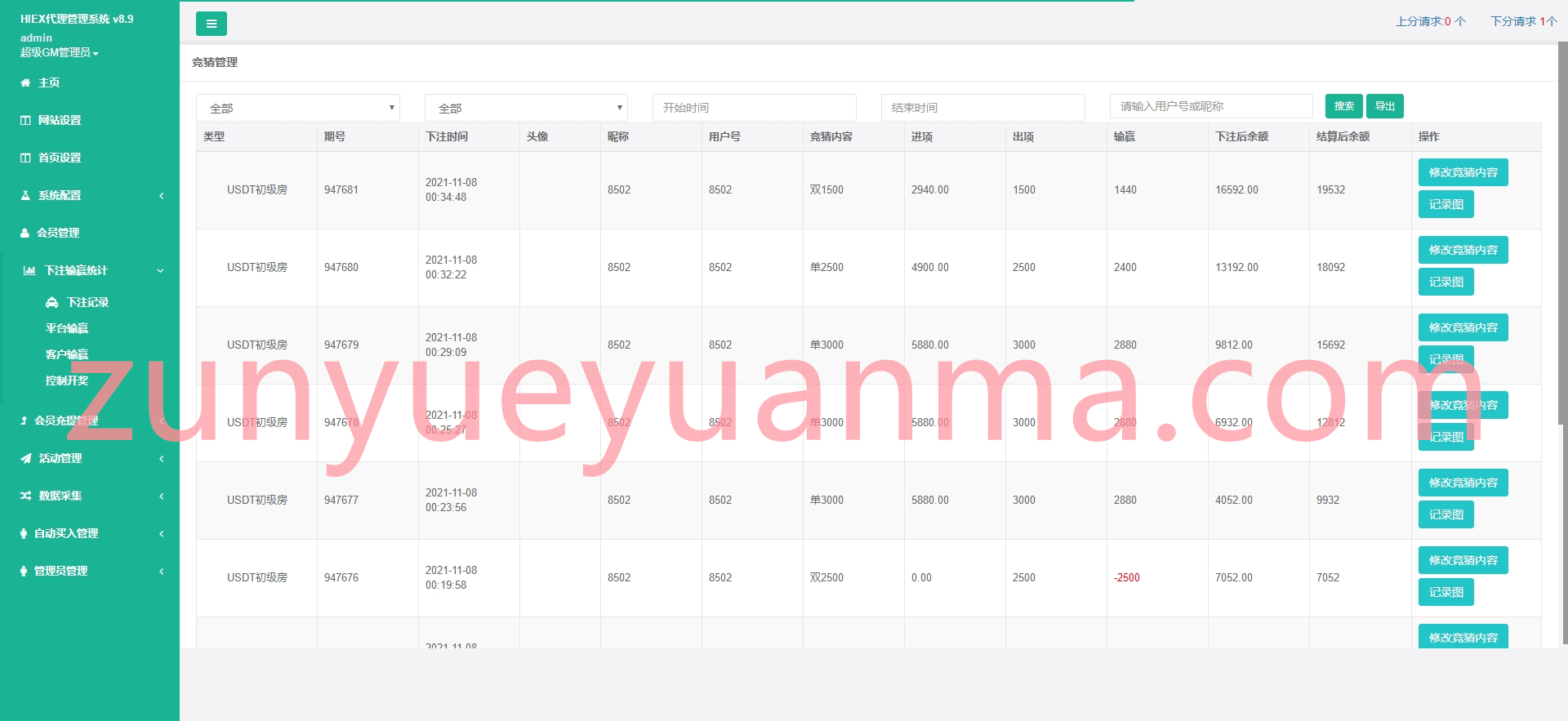Open the 上分请求 notification link
The image size is (1568, 721).
[x=1431, y=21]
